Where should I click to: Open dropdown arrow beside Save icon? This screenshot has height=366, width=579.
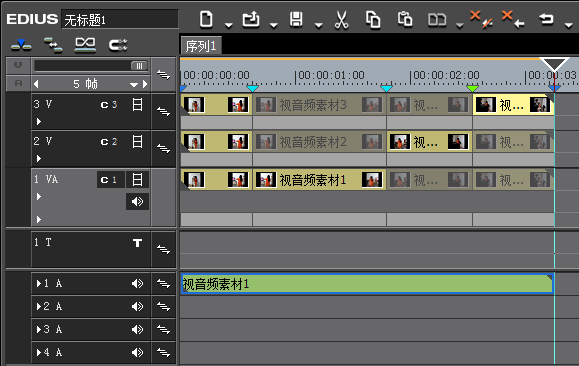(x=319, y=25)
